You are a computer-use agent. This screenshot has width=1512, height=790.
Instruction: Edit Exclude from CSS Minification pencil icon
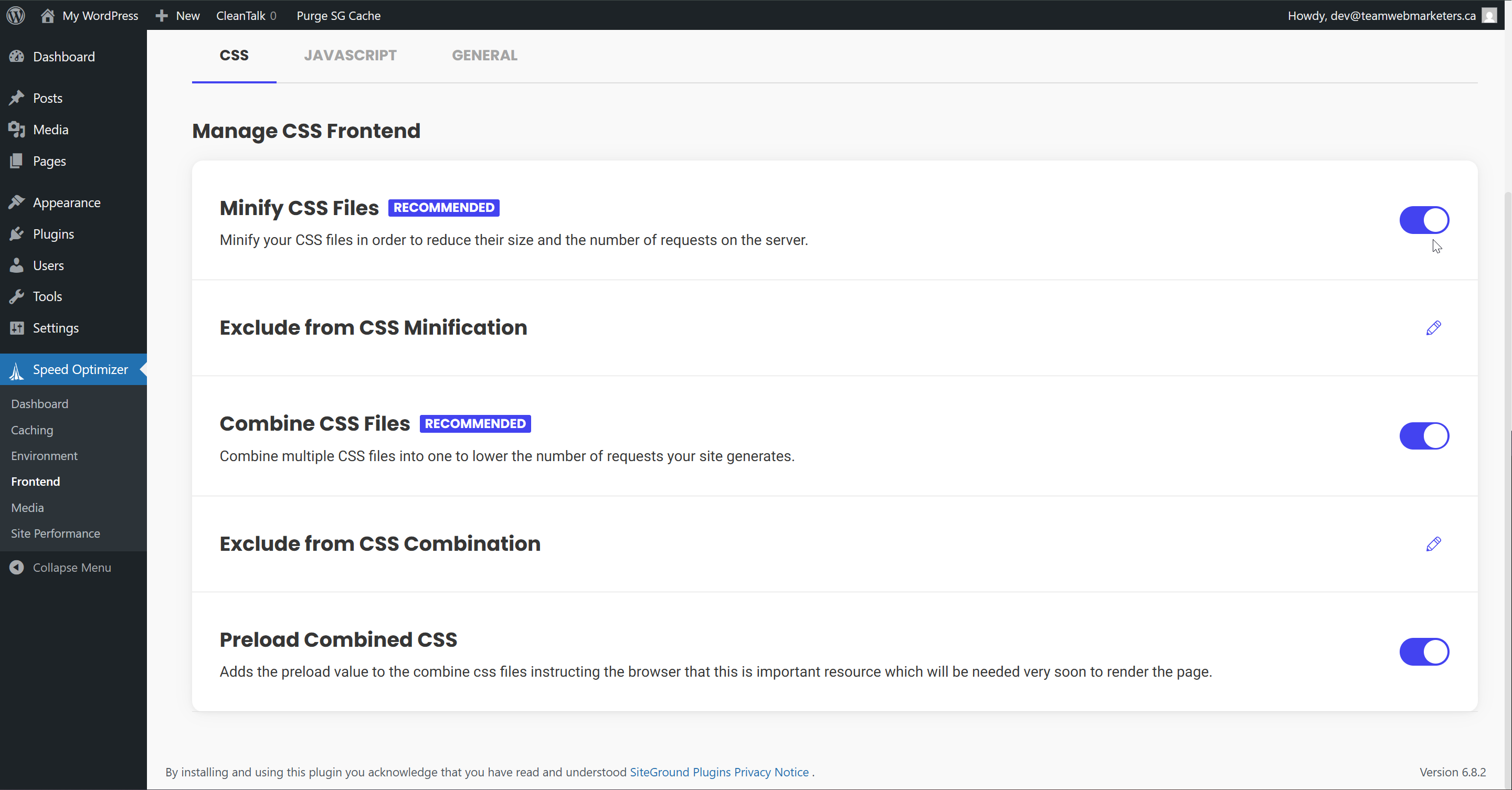point(1433,328)
